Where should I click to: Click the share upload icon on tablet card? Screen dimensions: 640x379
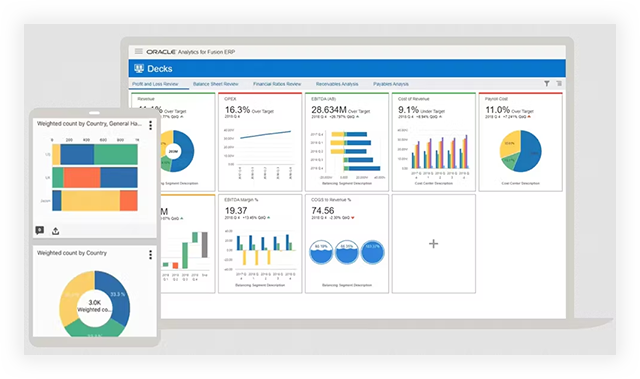click(x=56, y=231)
